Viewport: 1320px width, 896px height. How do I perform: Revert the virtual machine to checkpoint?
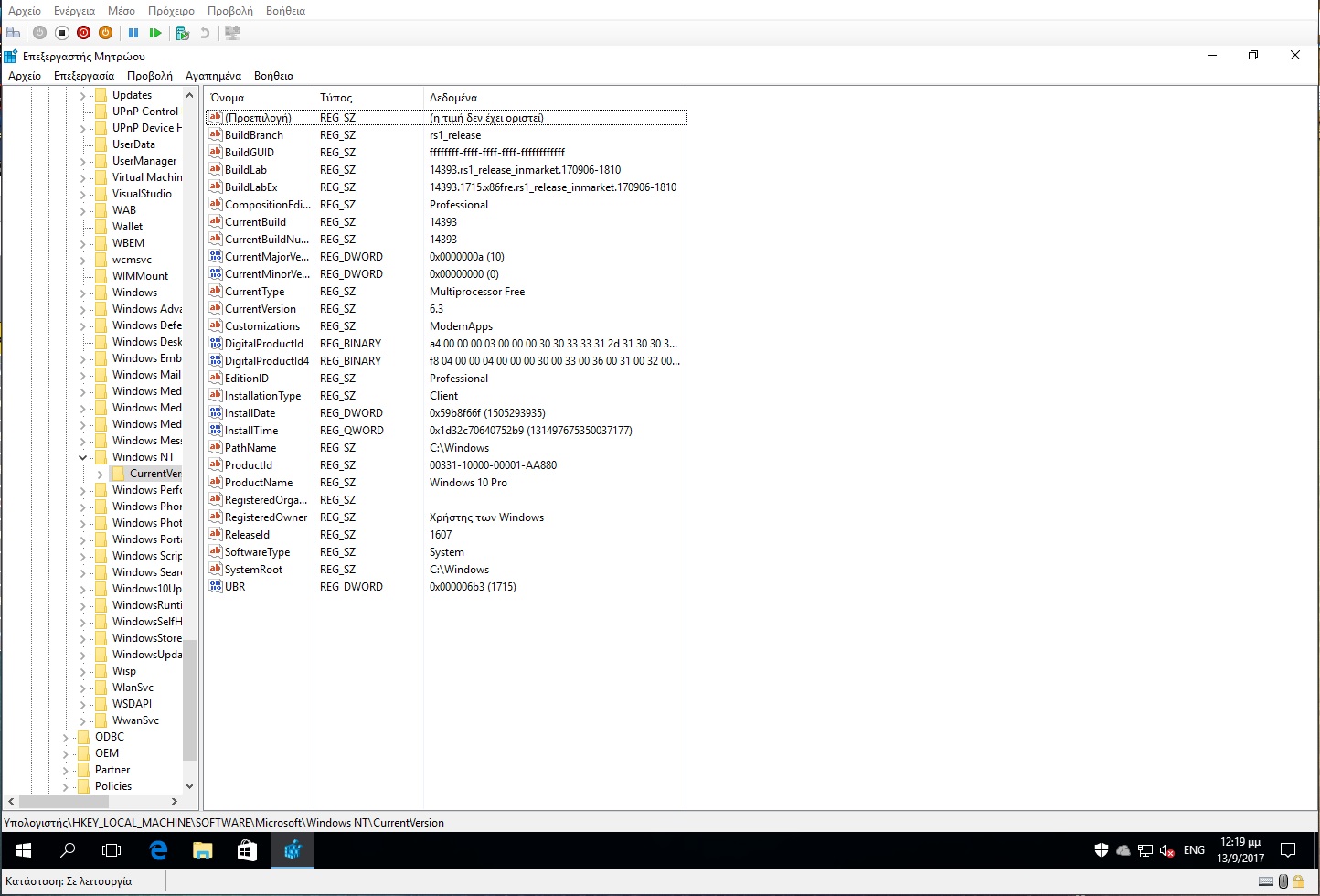pyautogui.click(x=205, y=33)
